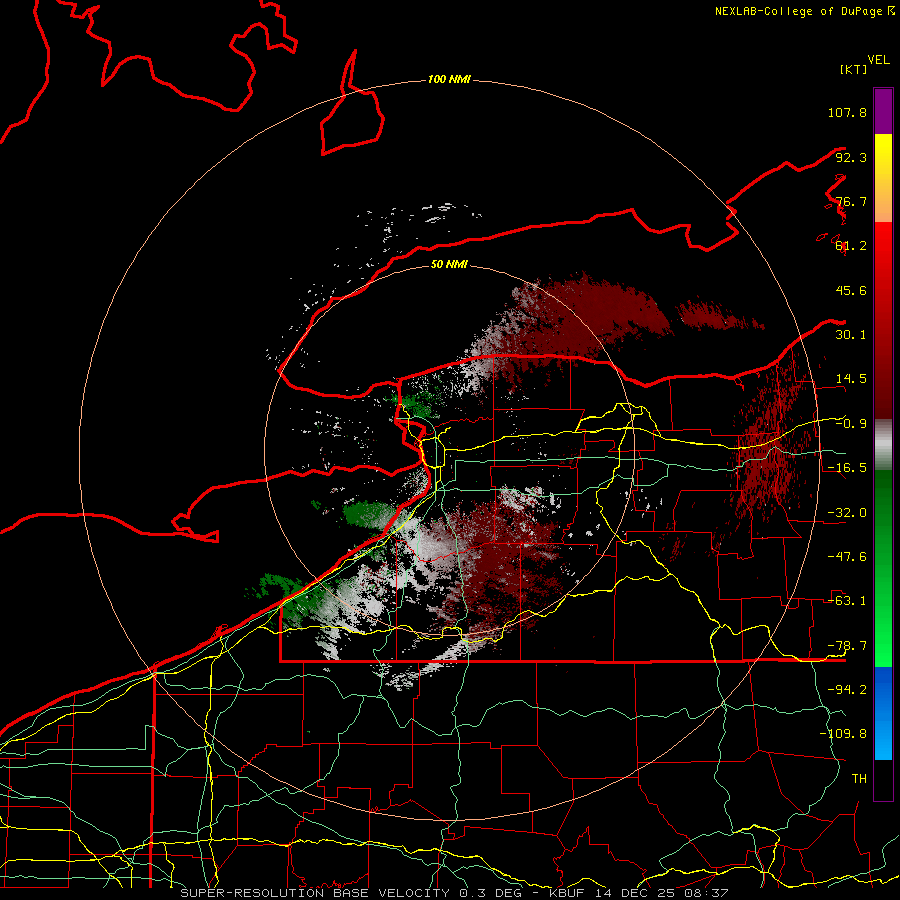
Task: Click the Super-Resolution Base Velocity caption
Action: (454, 893)
